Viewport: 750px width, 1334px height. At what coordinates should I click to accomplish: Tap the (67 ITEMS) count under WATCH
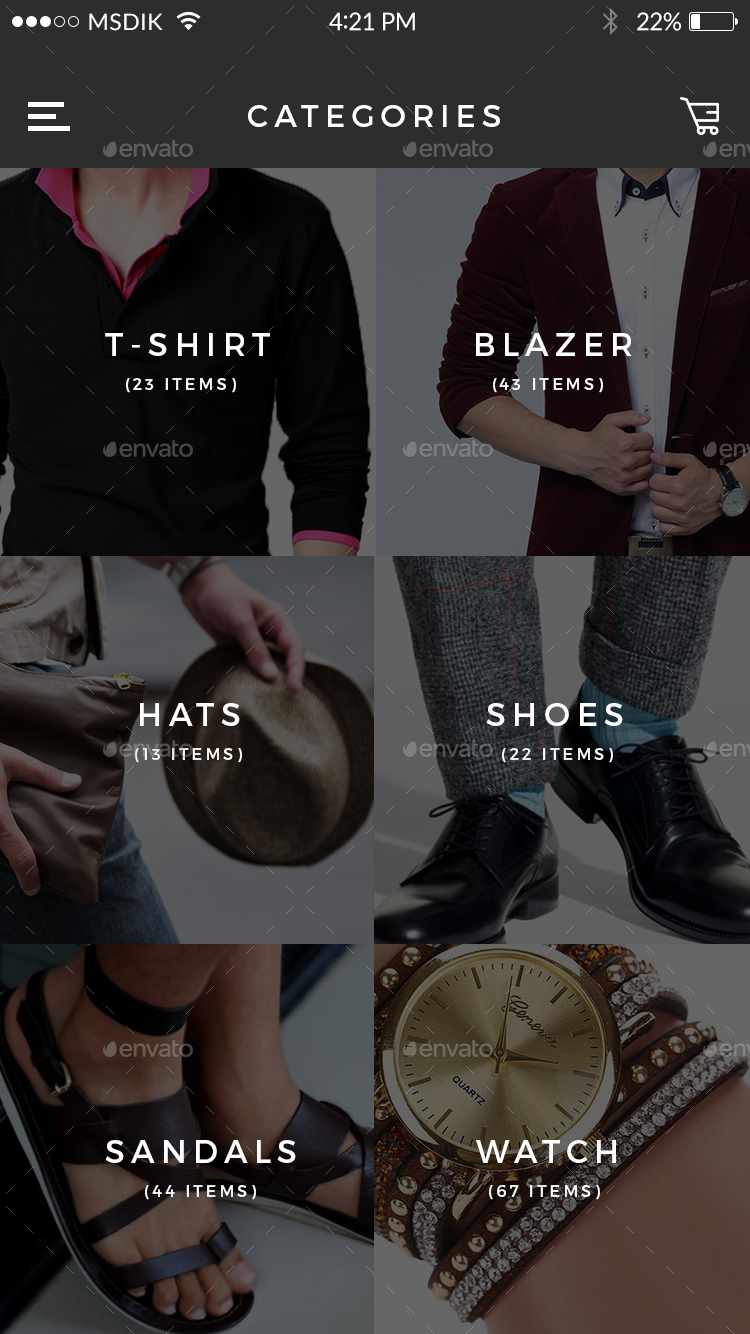[546, 1191]
